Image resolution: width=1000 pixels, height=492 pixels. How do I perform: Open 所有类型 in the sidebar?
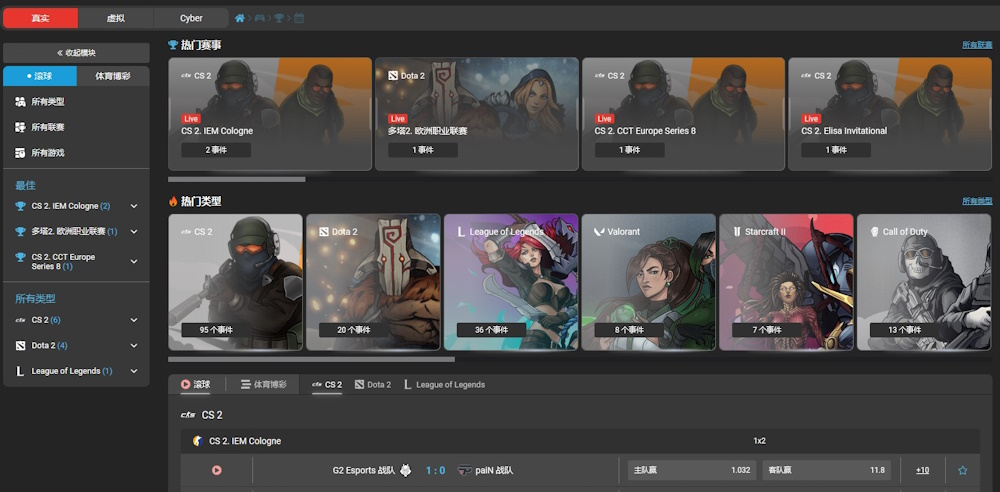47,102
